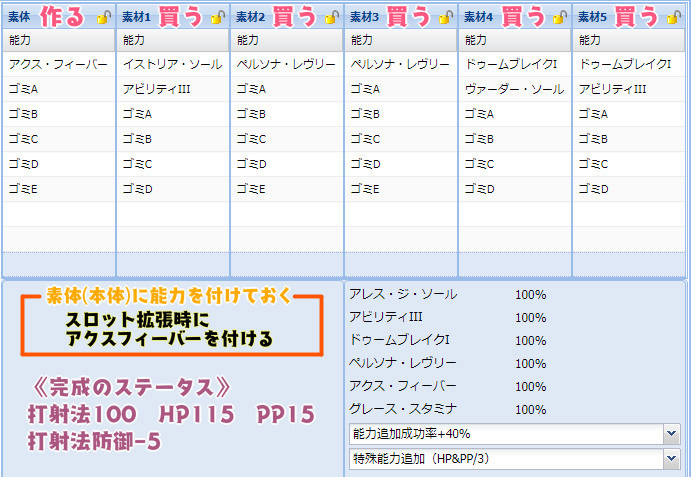Toggle the lock icon on the 素材4 panel
This screenshot has height=477, width=691.
coord(560,18)
